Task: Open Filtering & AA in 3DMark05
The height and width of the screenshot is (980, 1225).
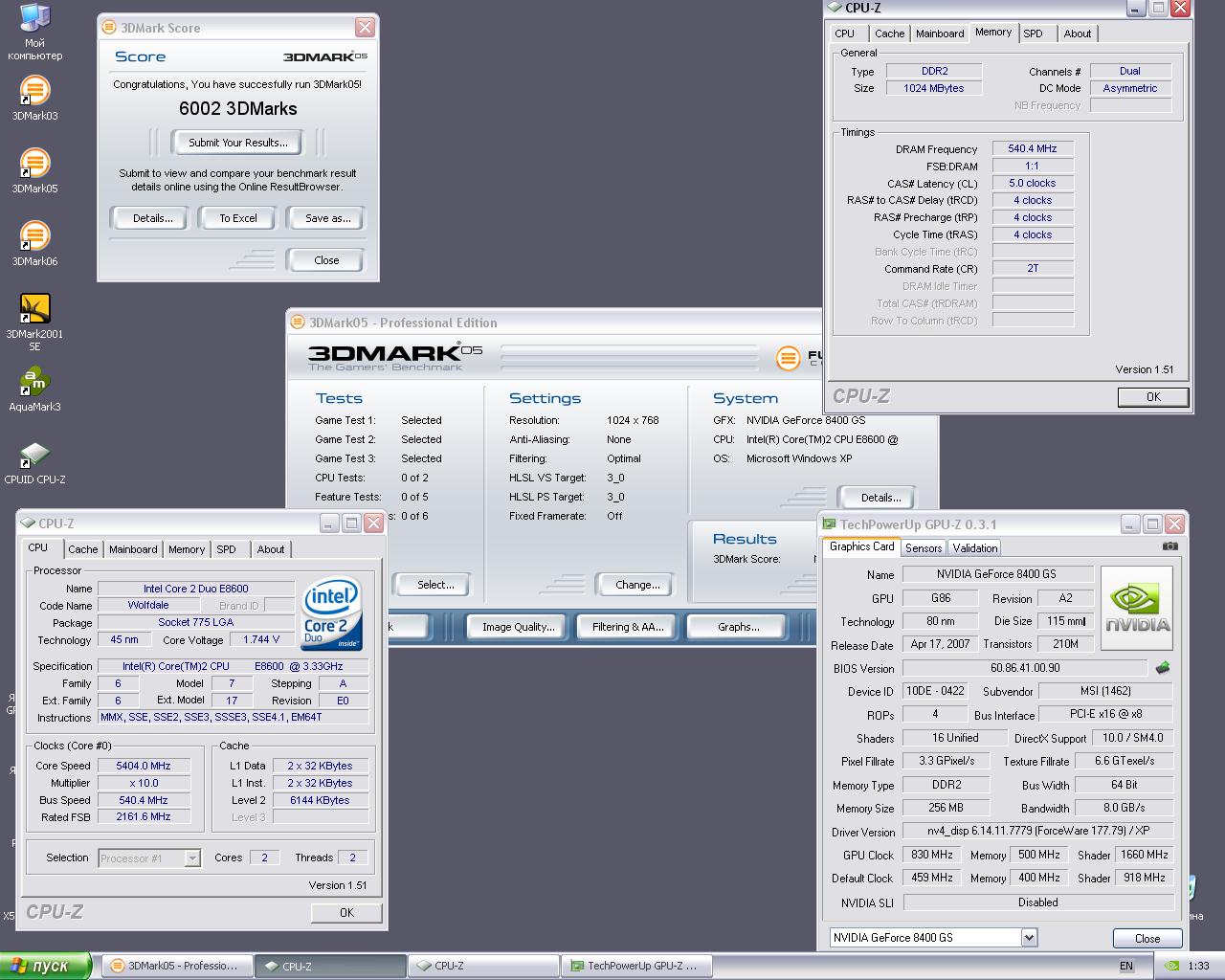Action: tap(627, 627)
